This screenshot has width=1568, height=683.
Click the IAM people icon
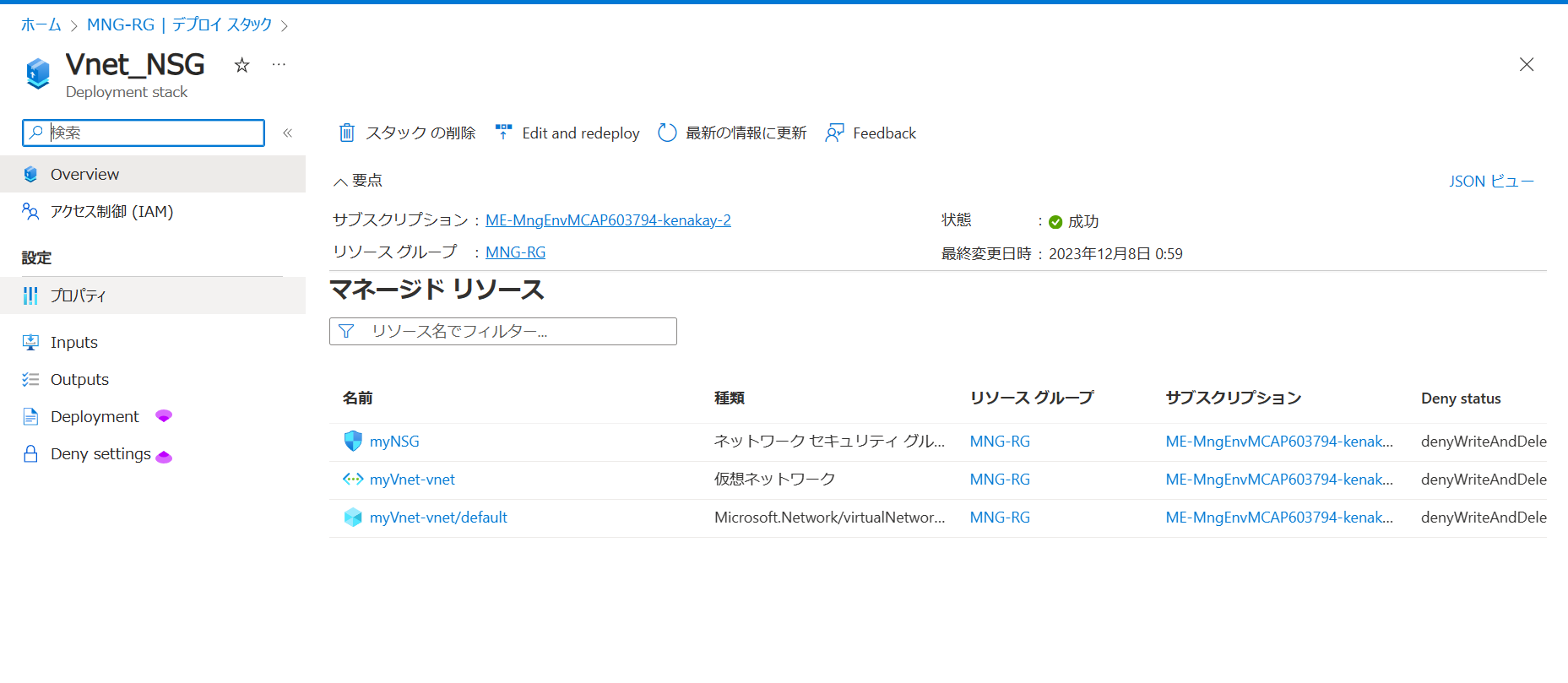[x=31, y=211]
